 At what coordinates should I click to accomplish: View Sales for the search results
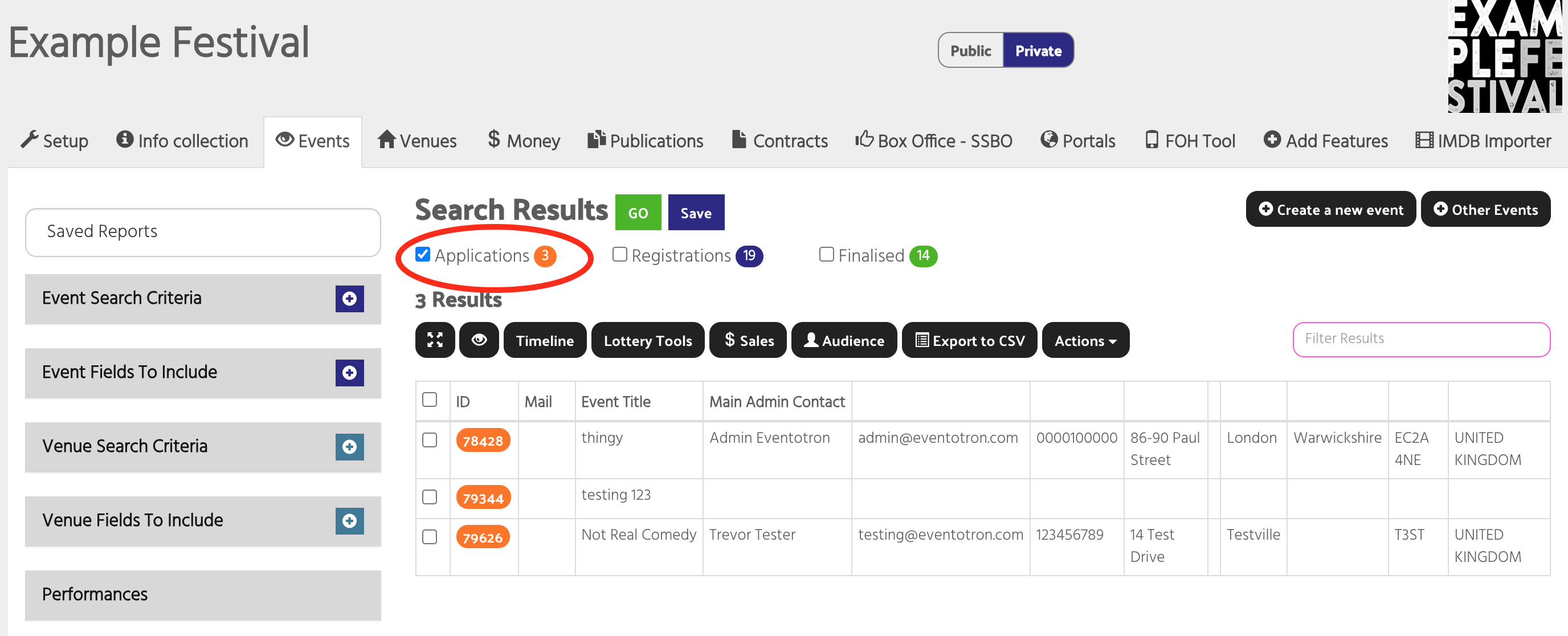pyautogui.click(x=748, y=340)
